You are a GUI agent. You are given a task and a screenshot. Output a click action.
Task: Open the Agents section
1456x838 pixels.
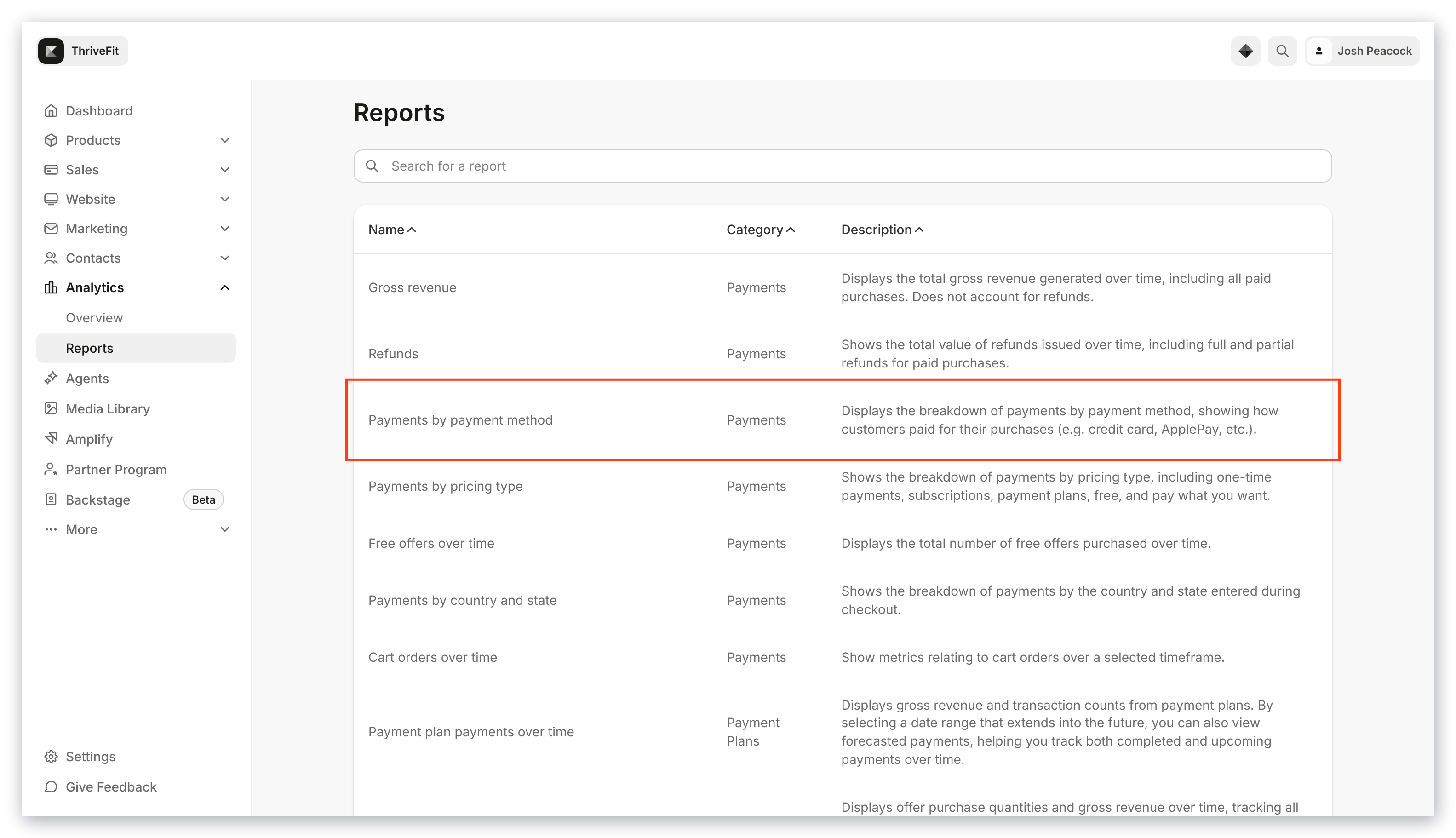[x=87, y=378]
